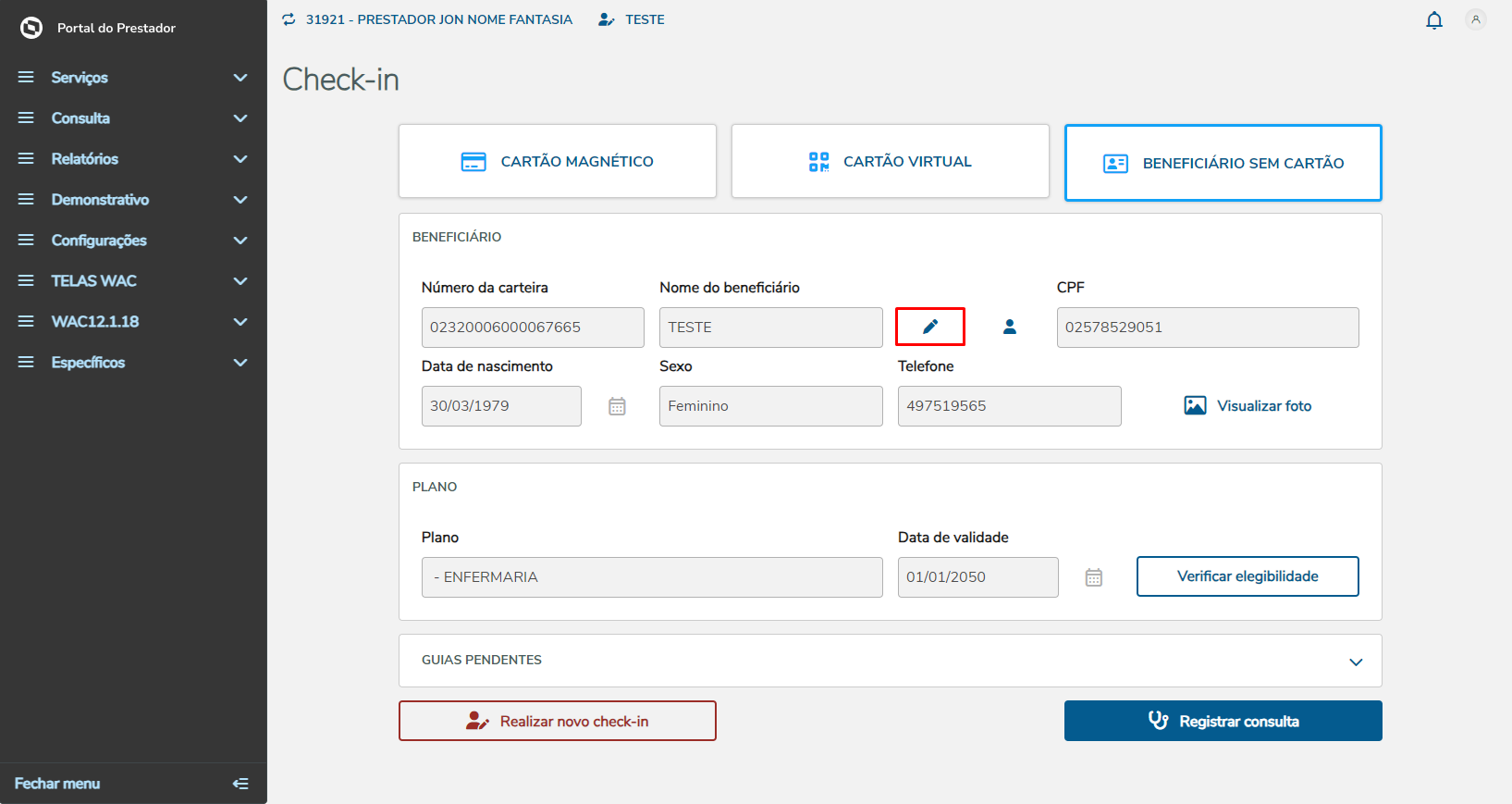This screenshot has height=804, width=1512.
Task: Select the CARTÃO MAGNÉTICO tab
Action: (558, 162)
